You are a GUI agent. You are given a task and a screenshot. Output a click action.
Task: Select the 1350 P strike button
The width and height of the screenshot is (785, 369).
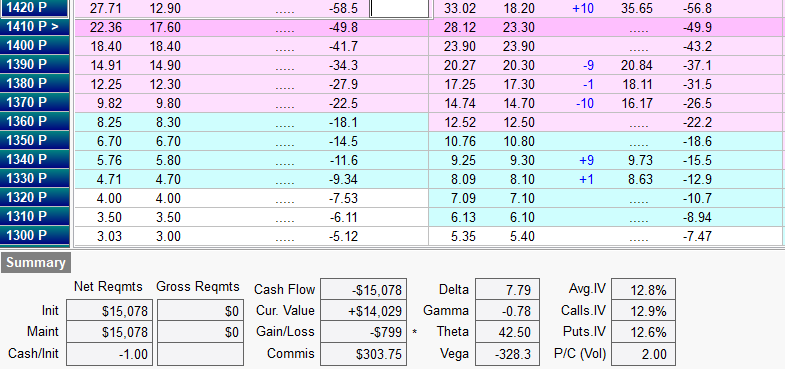click(35, 141)
